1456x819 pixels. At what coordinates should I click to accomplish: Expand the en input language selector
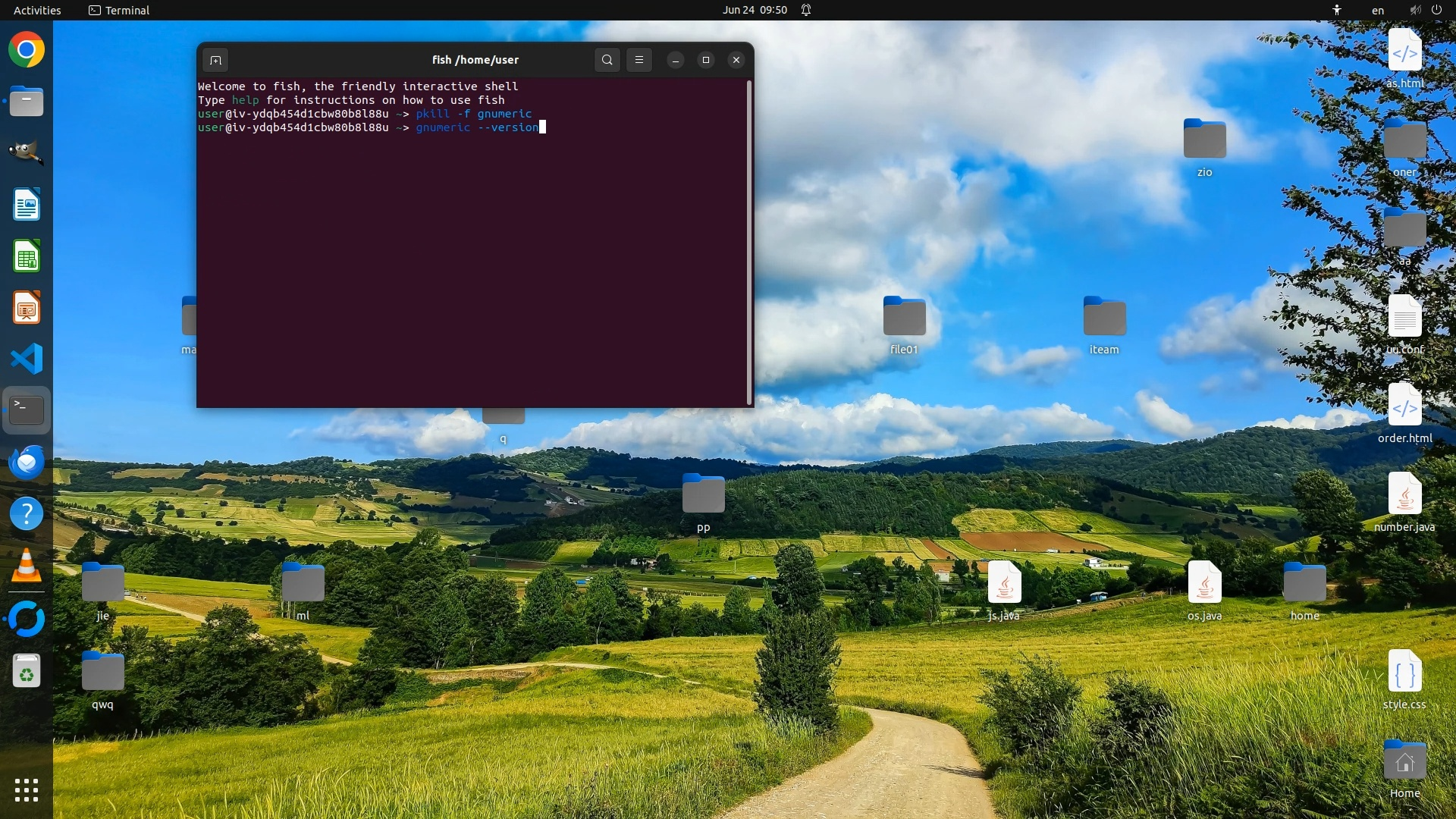click(1378, 10)
